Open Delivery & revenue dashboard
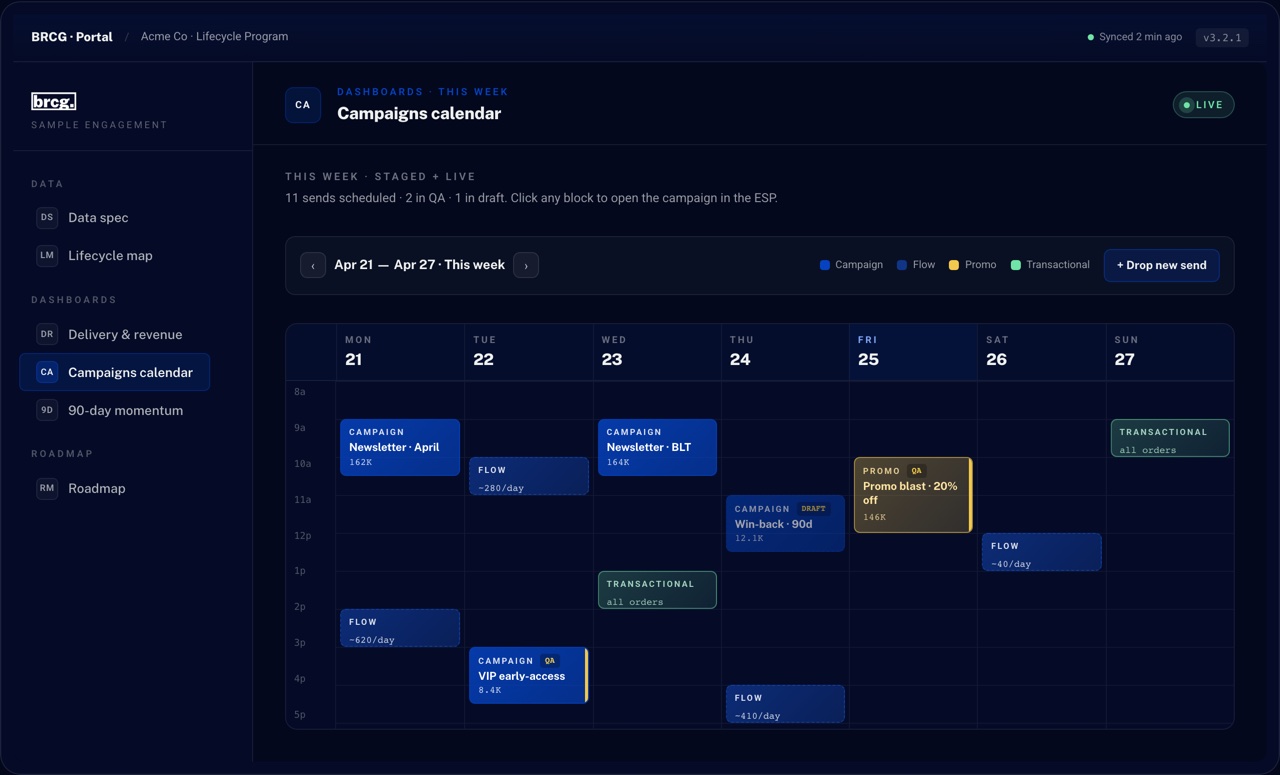1280x775 pixels. point(115,334)
